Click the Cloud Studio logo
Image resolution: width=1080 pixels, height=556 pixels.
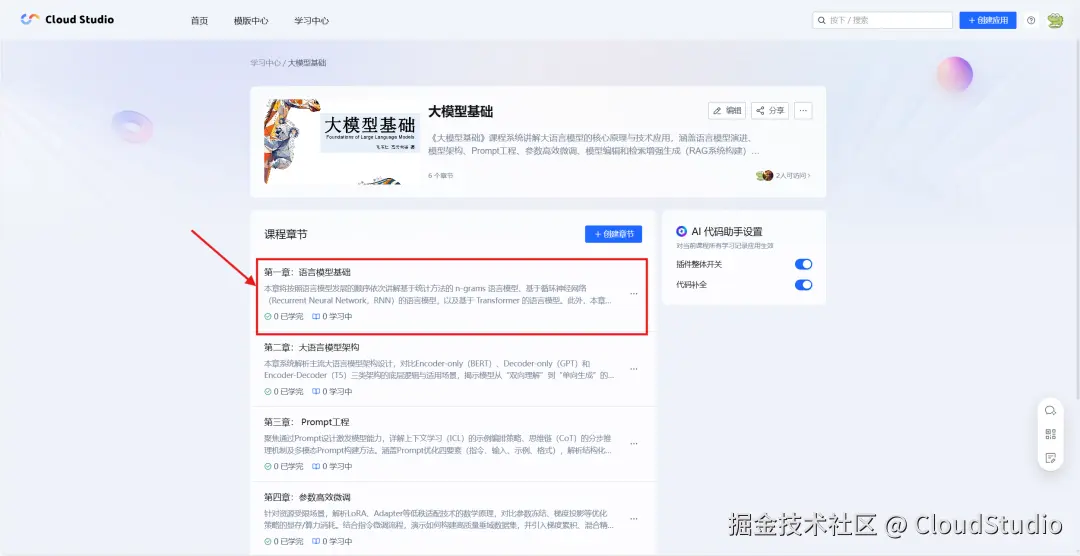click(67, 20)
